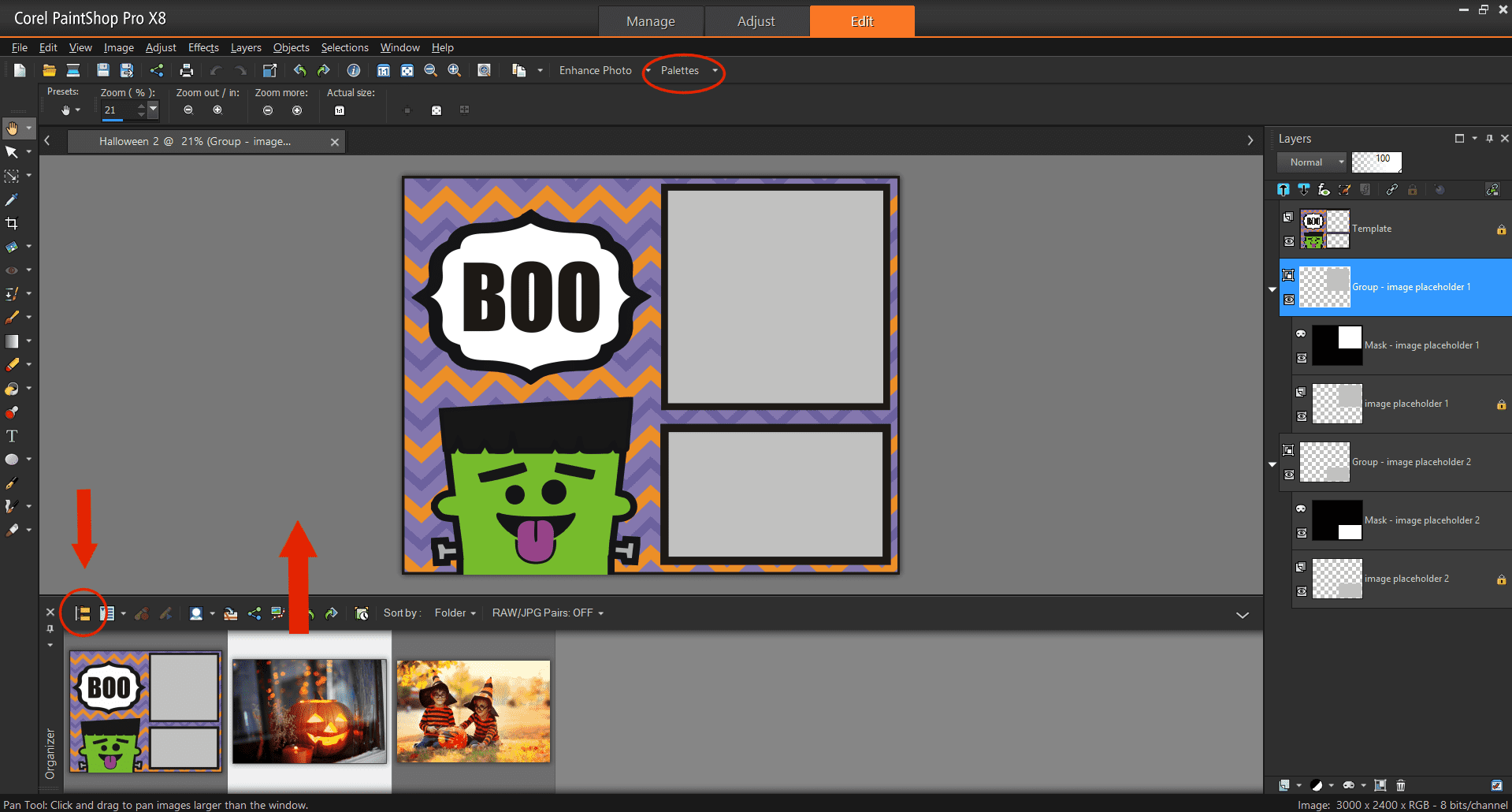Open the Zoom out magnifier in the toolbar
The width and height of the screenshot is (1512, 812).
point(430,70)
